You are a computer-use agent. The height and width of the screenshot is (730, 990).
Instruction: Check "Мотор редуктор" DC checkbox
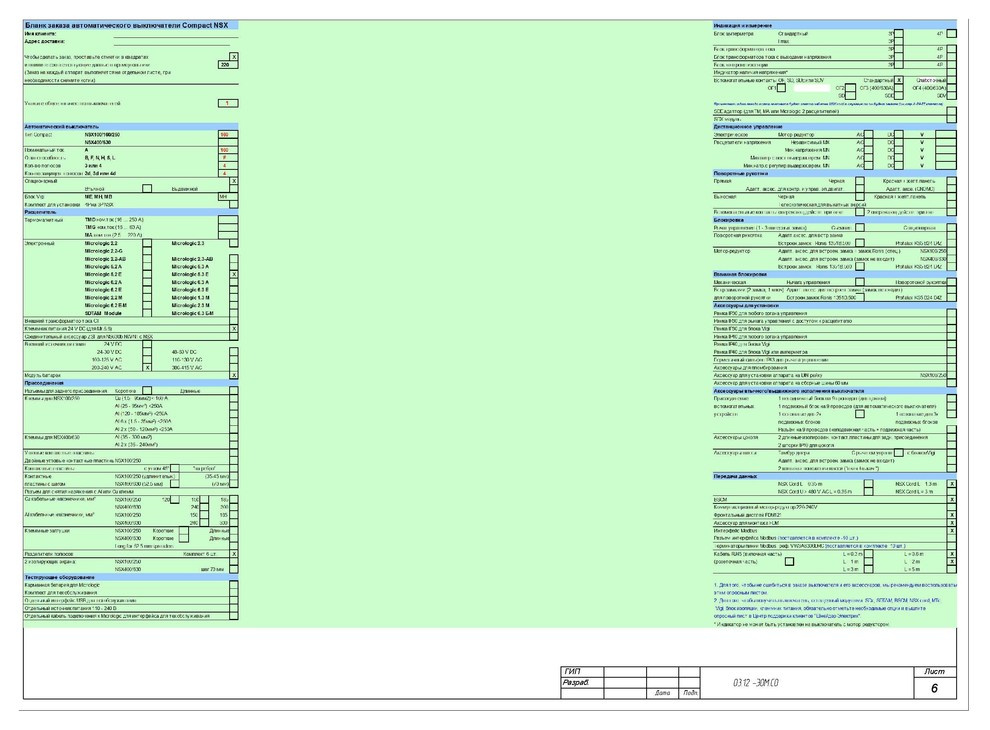click(898, 135)
